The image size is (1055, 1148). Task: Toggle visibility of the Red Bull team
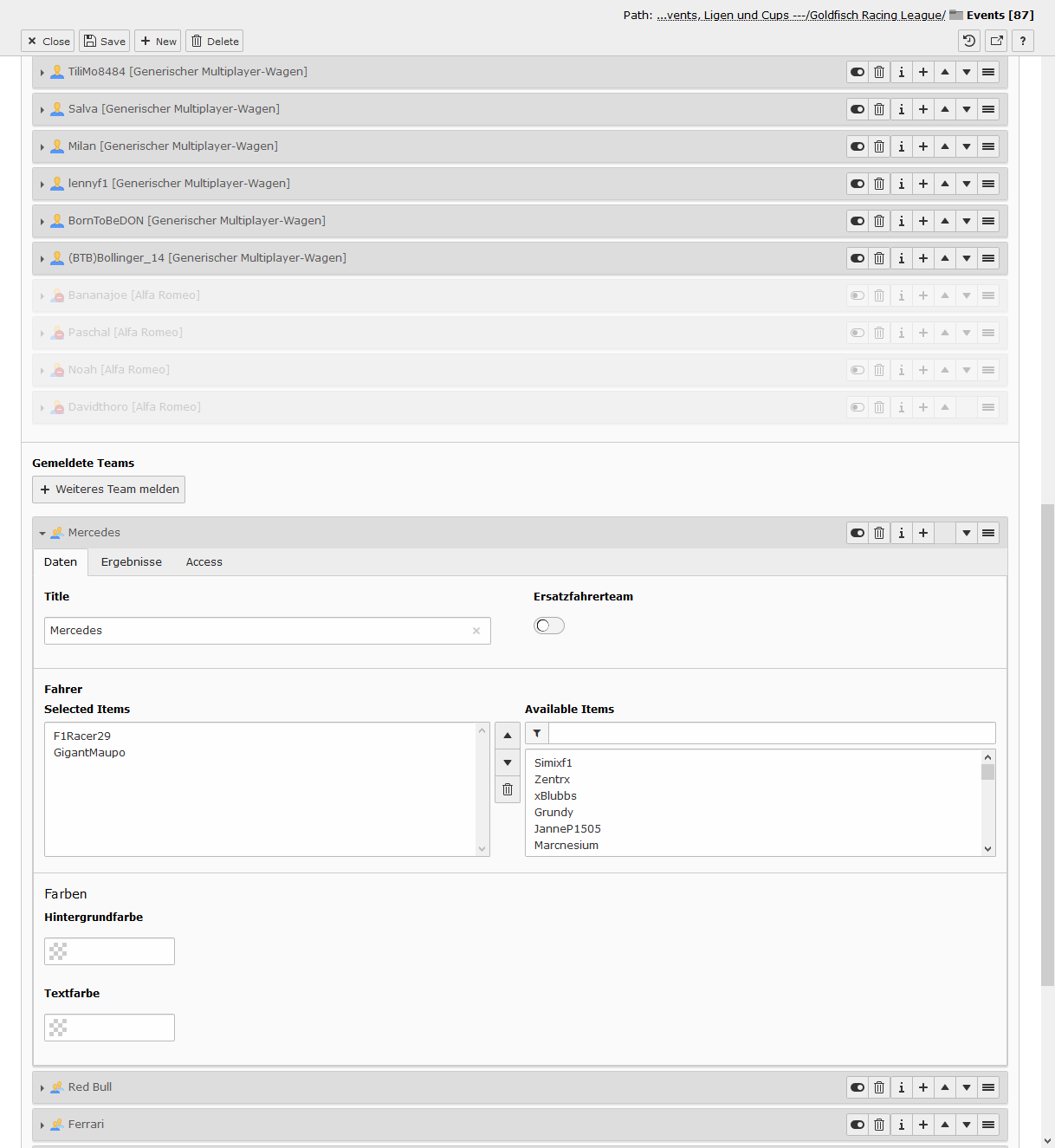tap(858, 1087)
